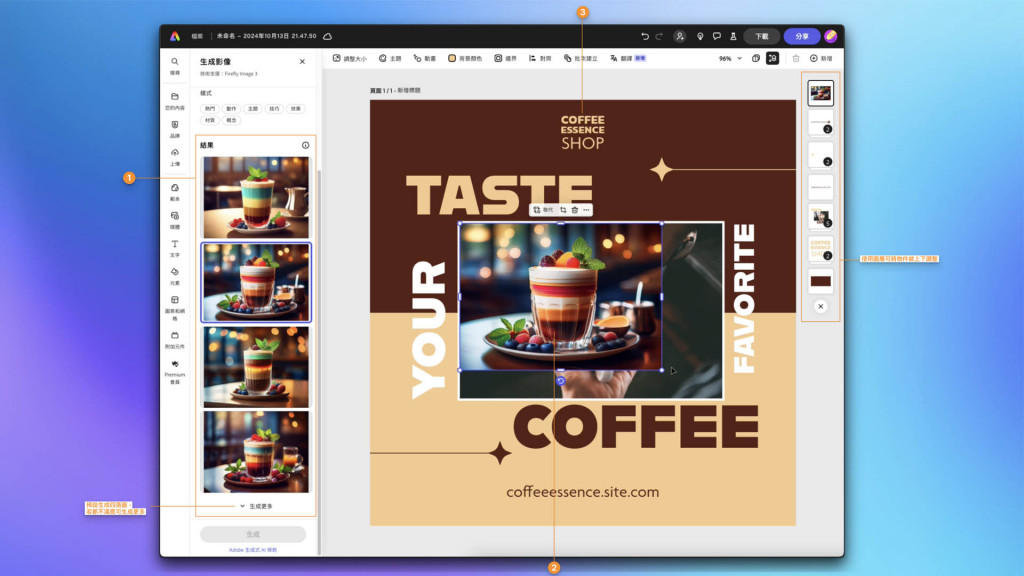This screenshot has height=576, width=1024.
Task: Click the info icon next to 結果
Action: pos(306,145)
